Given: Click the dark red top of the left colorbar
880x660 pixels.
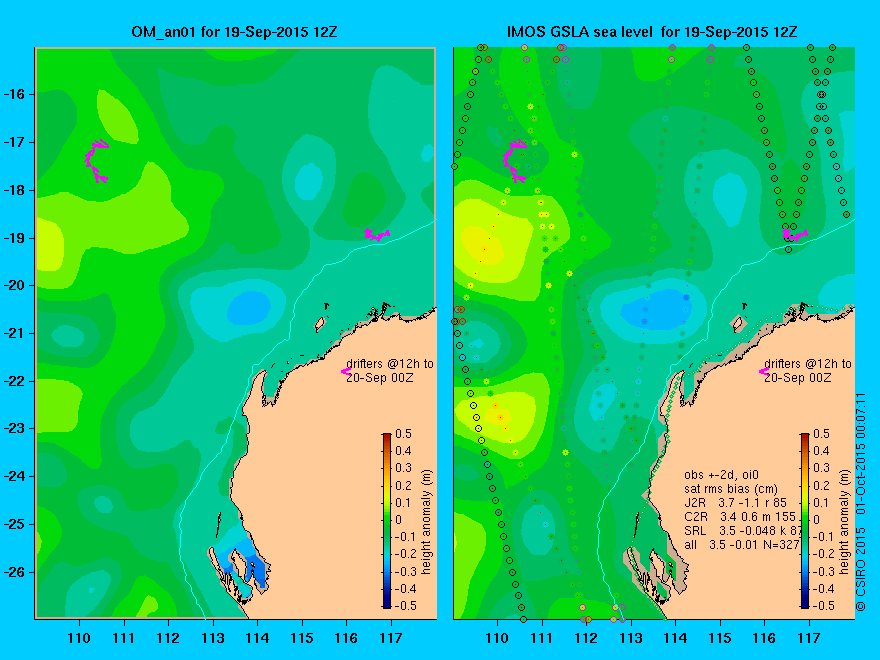Looking at the screenshot, I should [387, 438].
